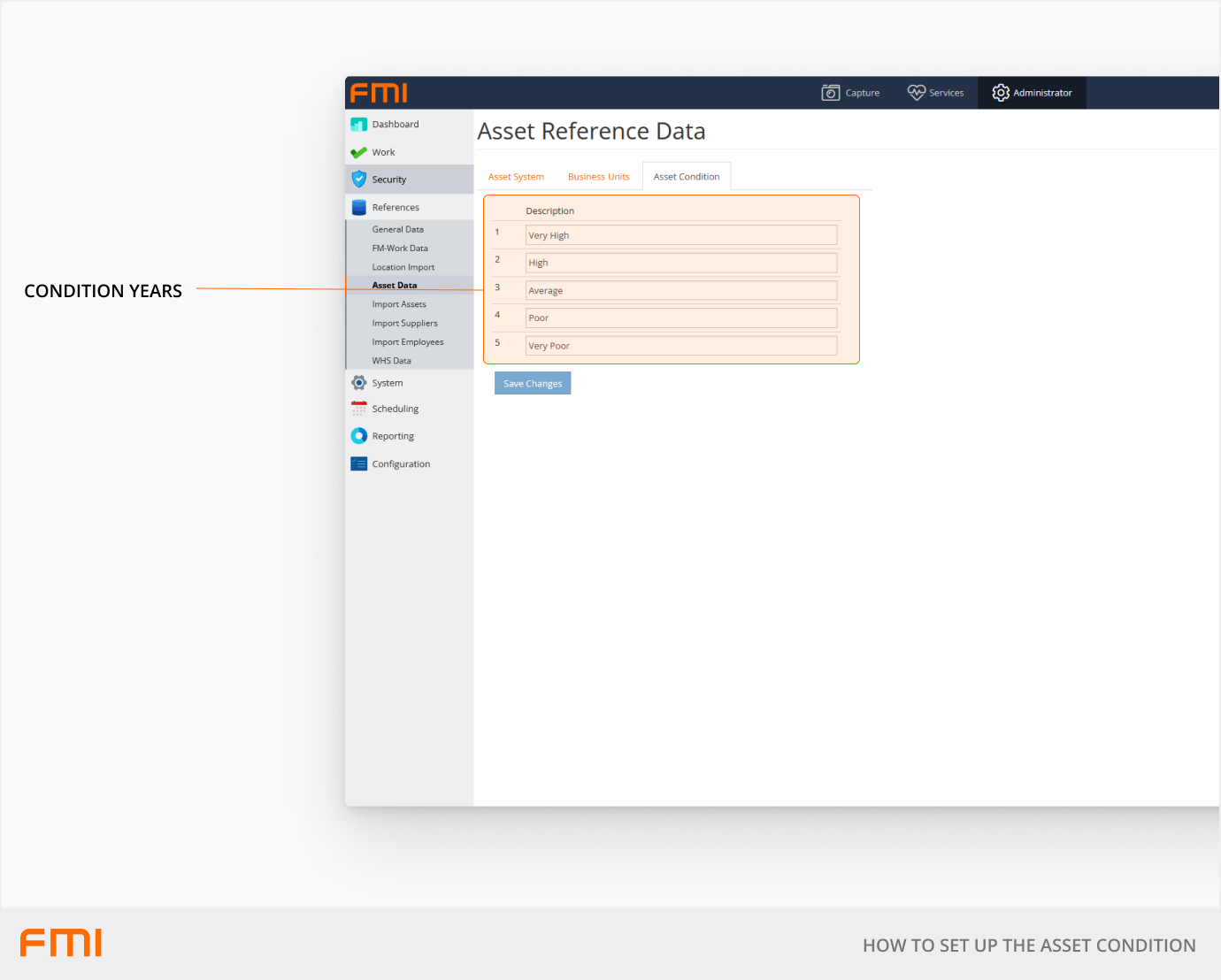Click the Configuration list icon

coord(358,464)
